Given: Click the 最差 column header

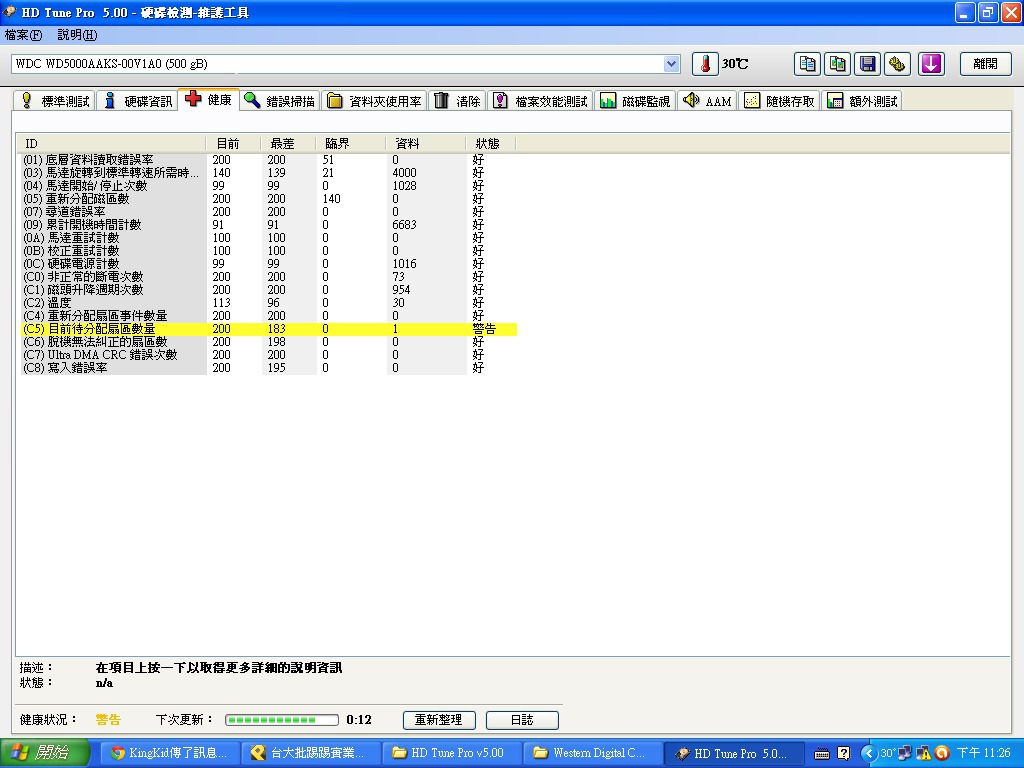Looking at the screenshot, I should 288,144.
